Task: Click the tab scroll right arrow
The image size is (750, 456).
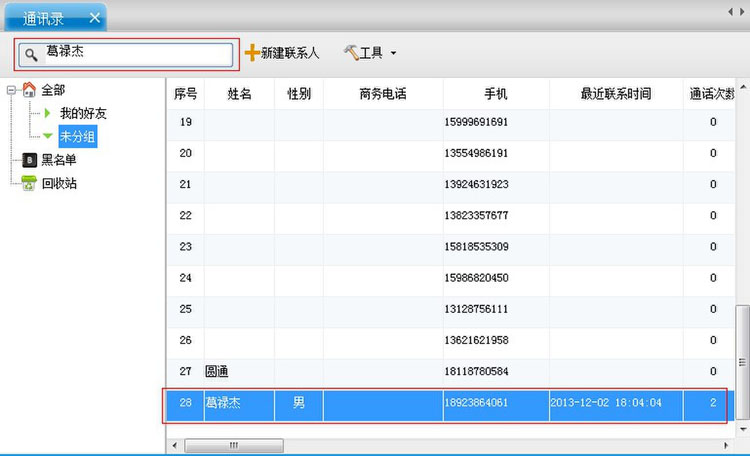Action: (742, 11)
